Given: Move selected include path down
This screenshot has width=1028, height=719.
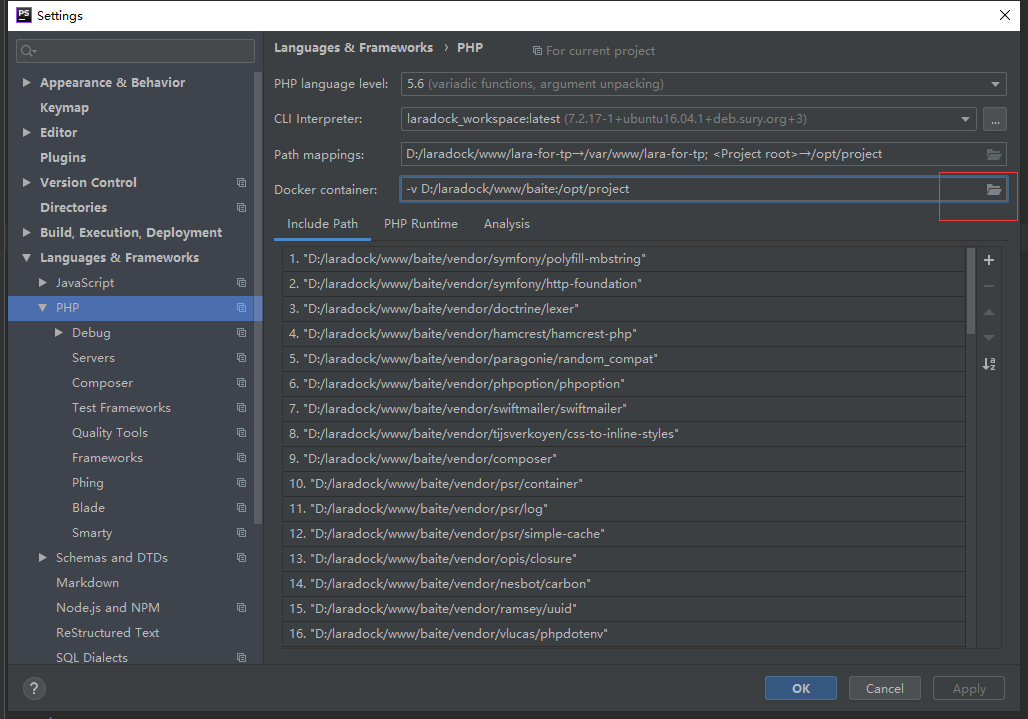Looking at the screenshot, I should point(989,338).
